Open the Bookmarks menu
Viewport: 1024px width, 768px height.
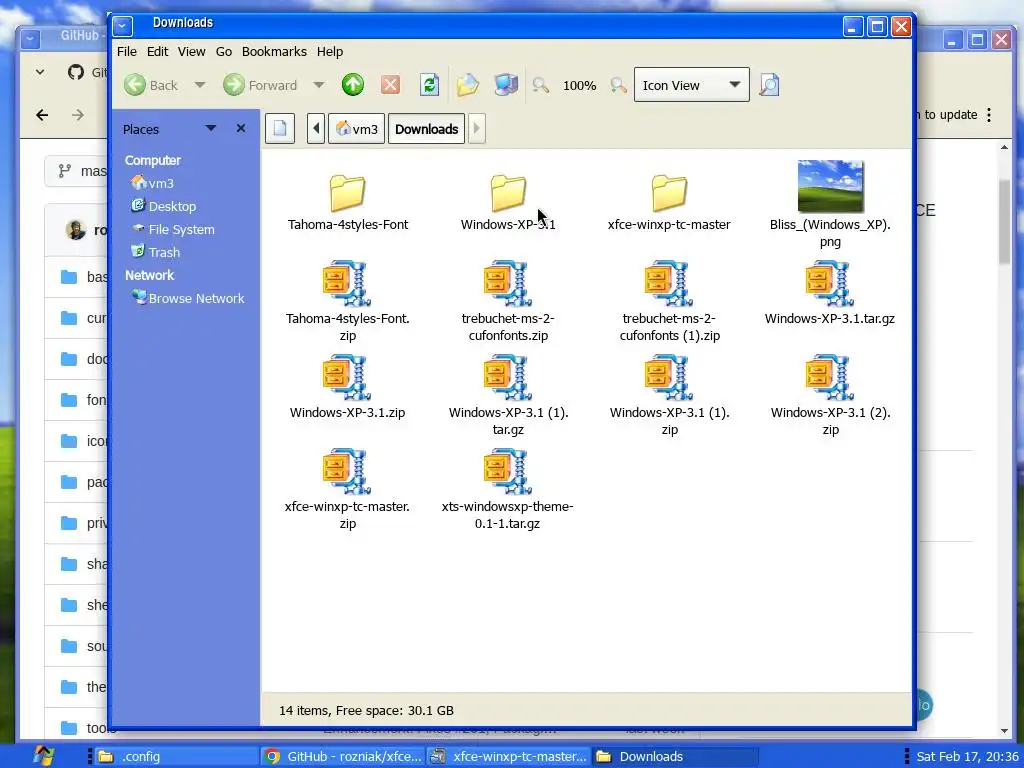coord(274,52)
